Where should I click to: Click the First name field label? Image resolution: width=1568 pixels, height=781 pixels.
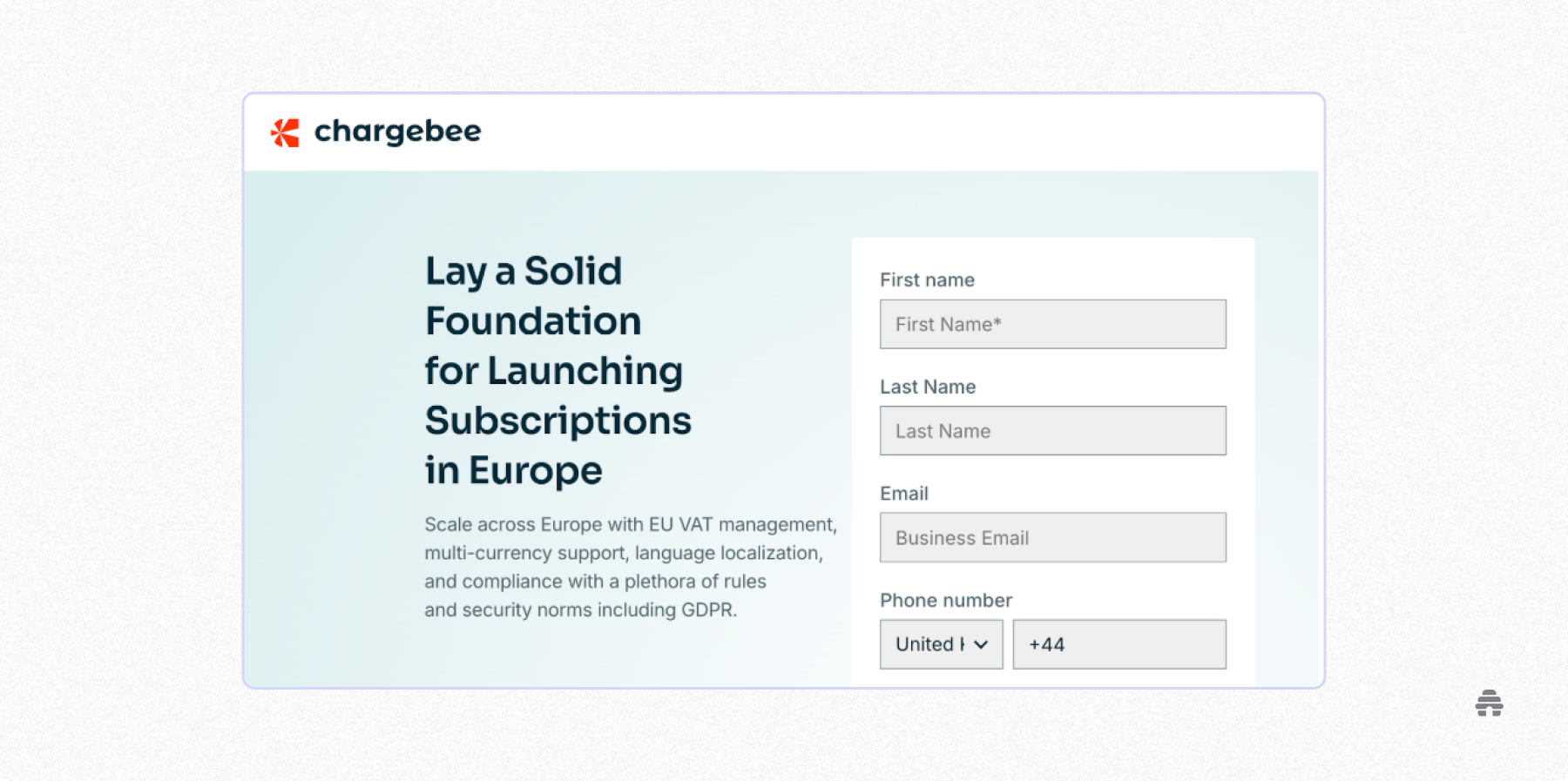(x=927, y=279)
